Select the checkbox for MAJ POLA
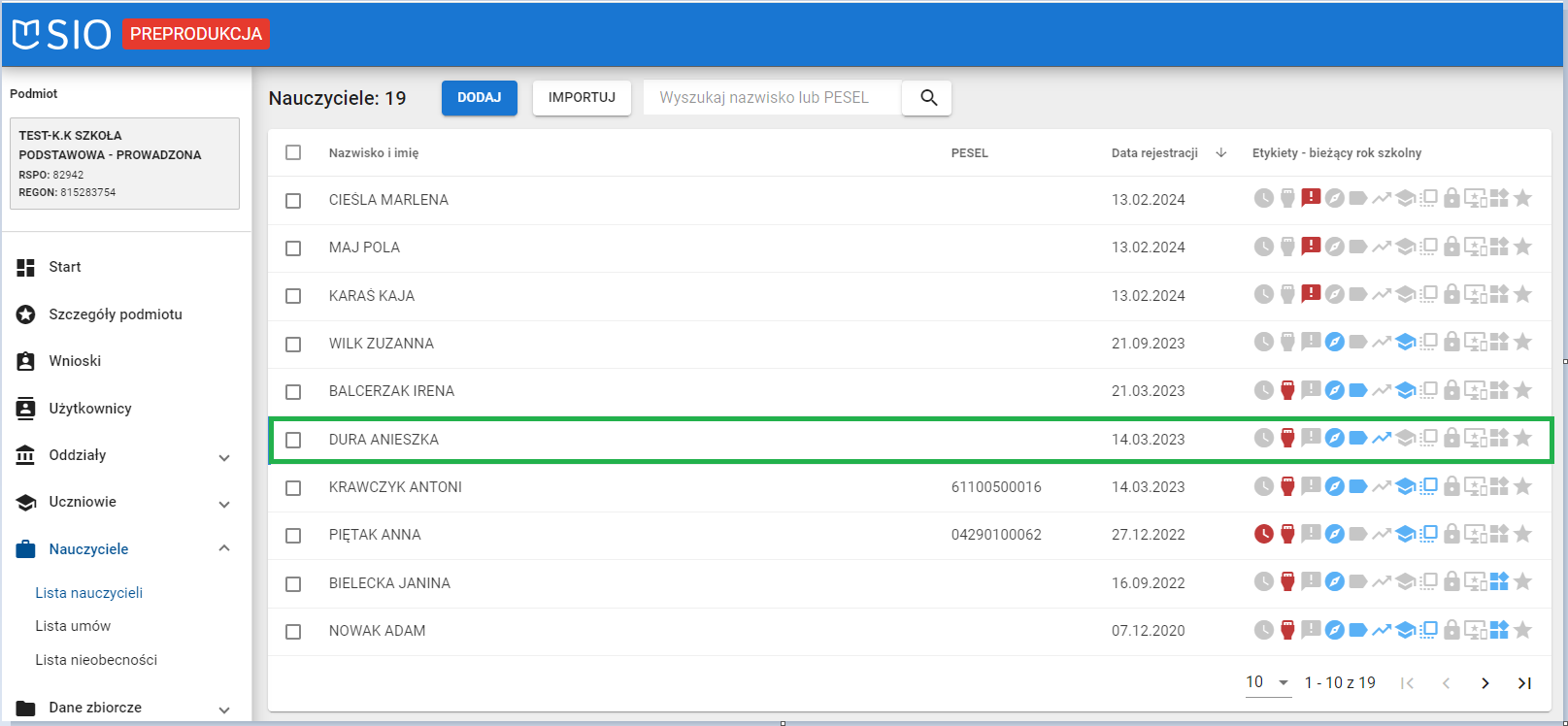The height and width of the screenshot is (726, 1568). 293,248
